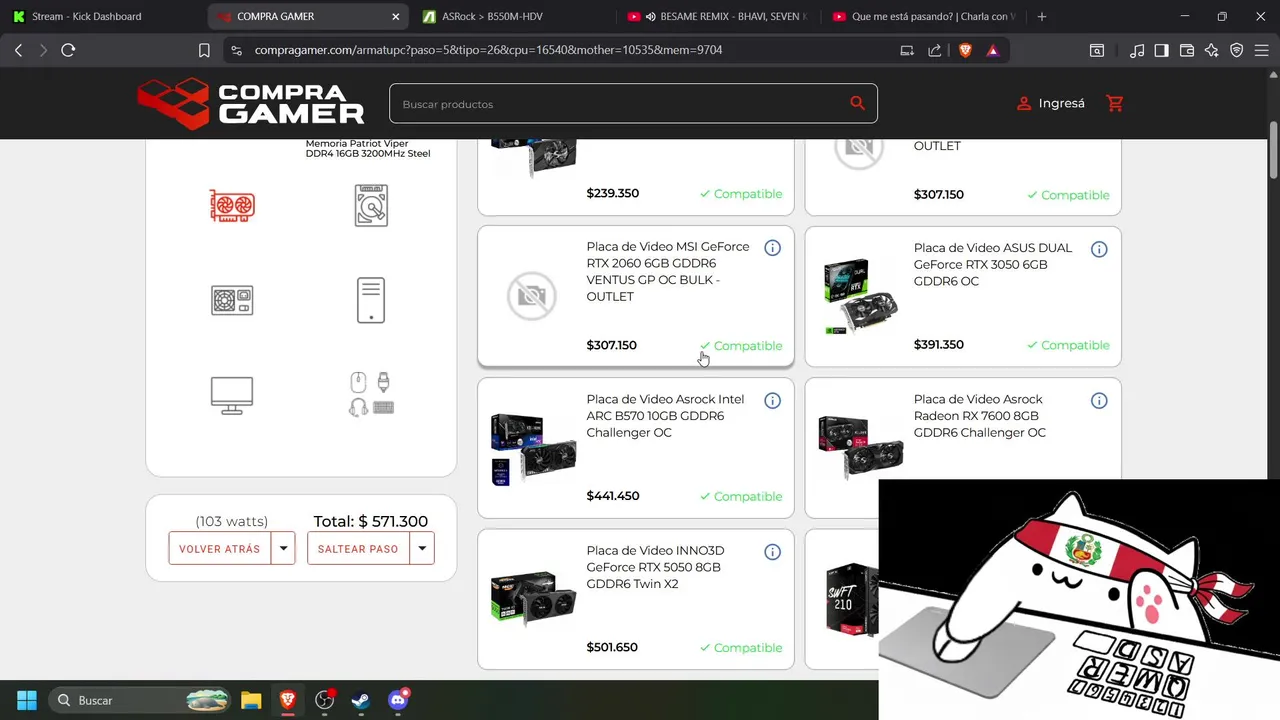Open Steam from taskbar

(x=361, y=700)
